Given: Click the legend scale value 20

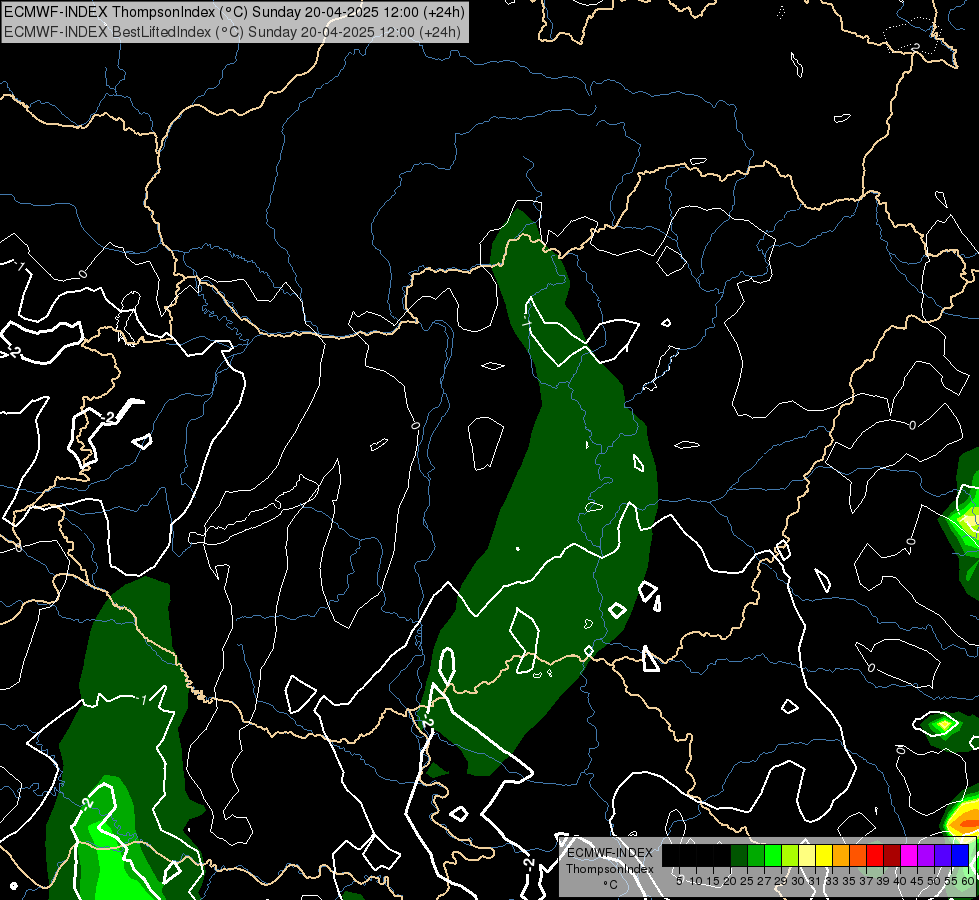Looking at the screenshot, I should click(x=730, y=881).
